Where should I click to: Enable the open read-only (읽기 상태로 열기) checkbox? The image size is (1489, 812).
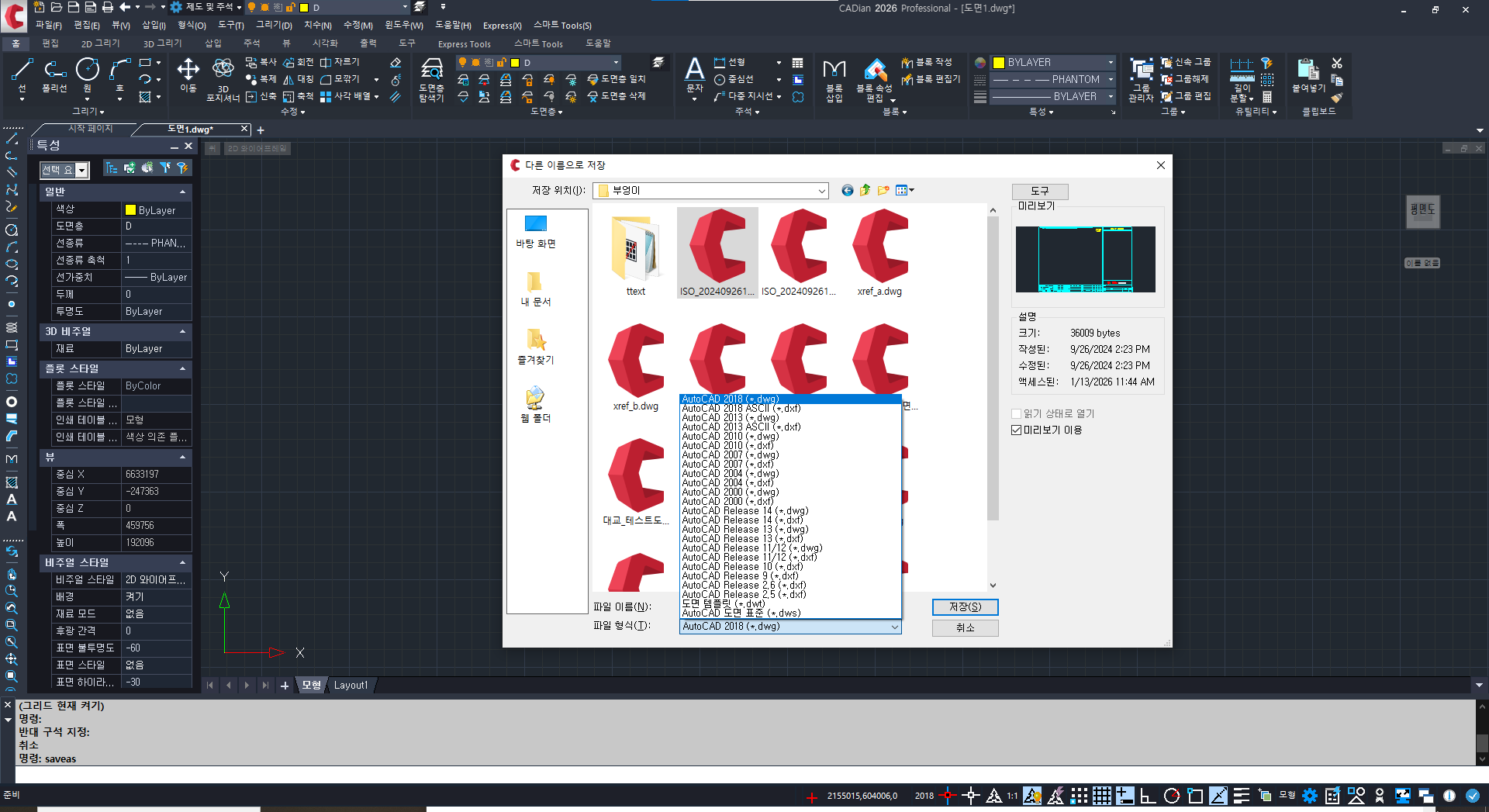point(1017,414)
